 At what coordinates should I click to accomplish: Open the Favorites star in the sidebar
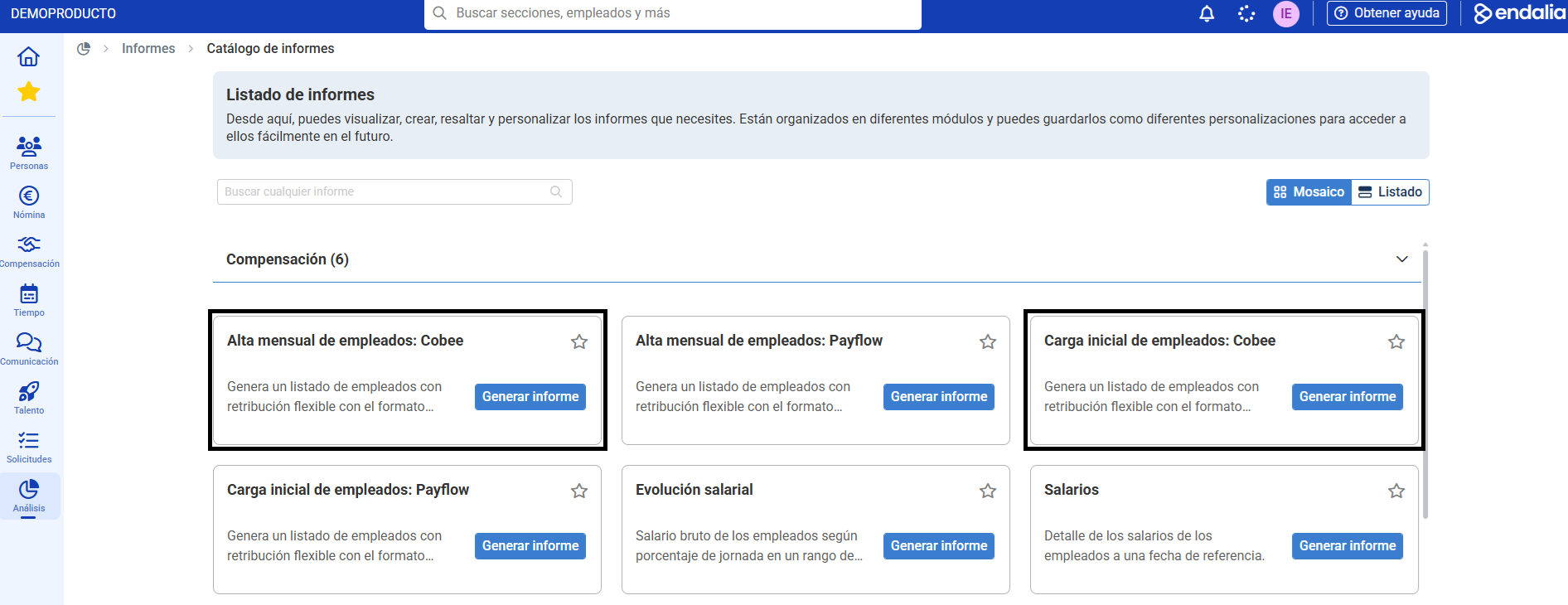[x=28, y=91]
